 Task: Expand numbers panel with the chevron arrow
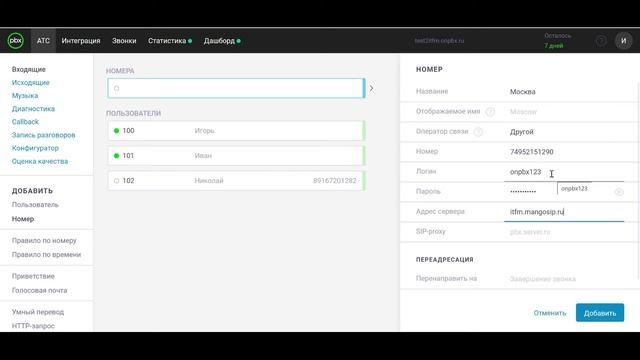[x=371, y=88]
